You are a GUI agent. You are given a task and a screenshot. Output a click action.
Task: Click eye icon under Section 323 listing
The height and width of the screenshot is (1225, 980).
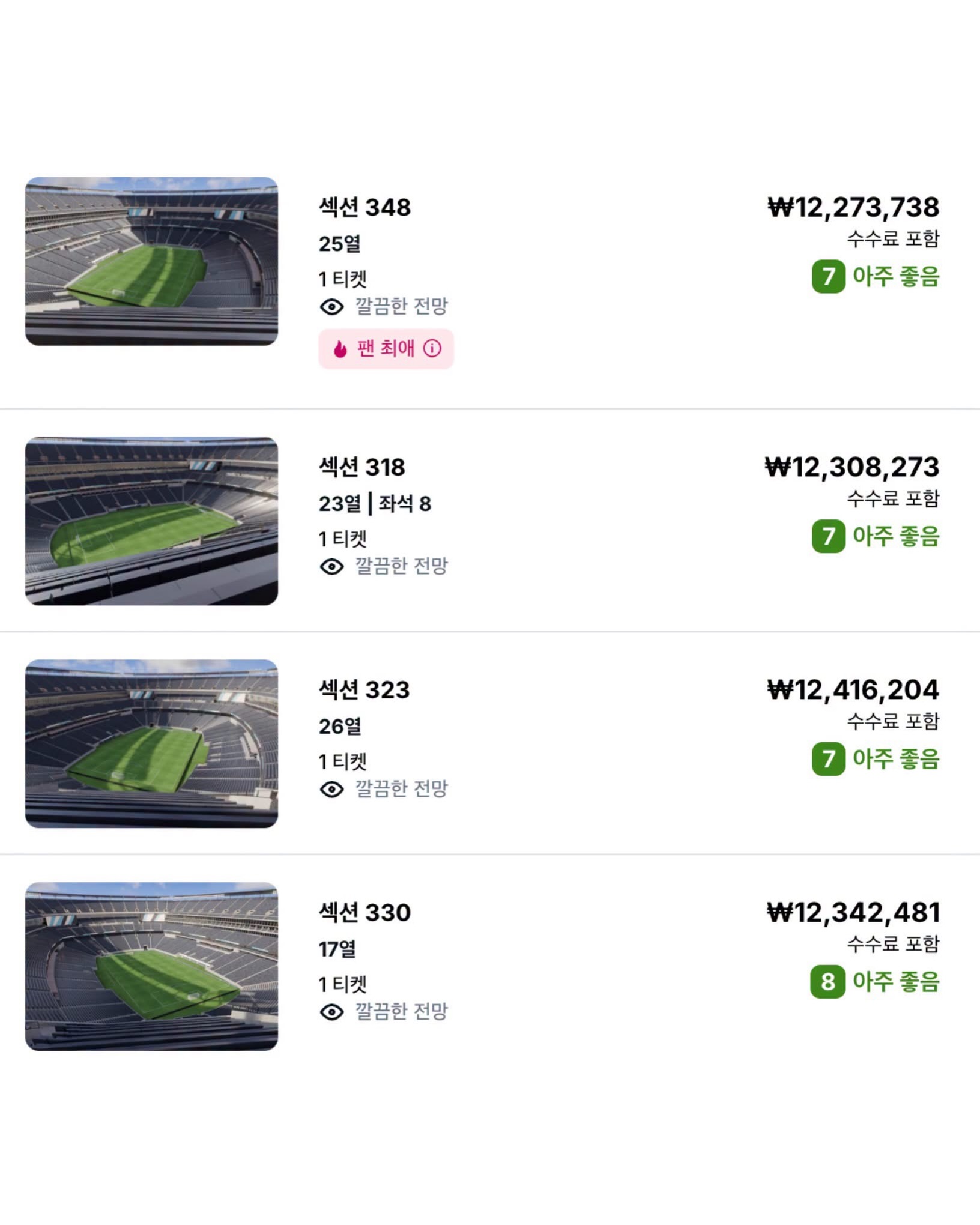[331, 789]
